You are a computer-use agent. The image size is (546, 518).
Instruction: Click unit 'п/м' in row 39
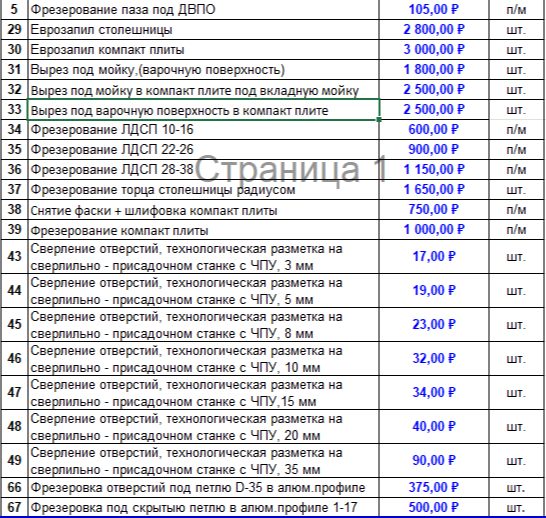(x=516, y=230)
